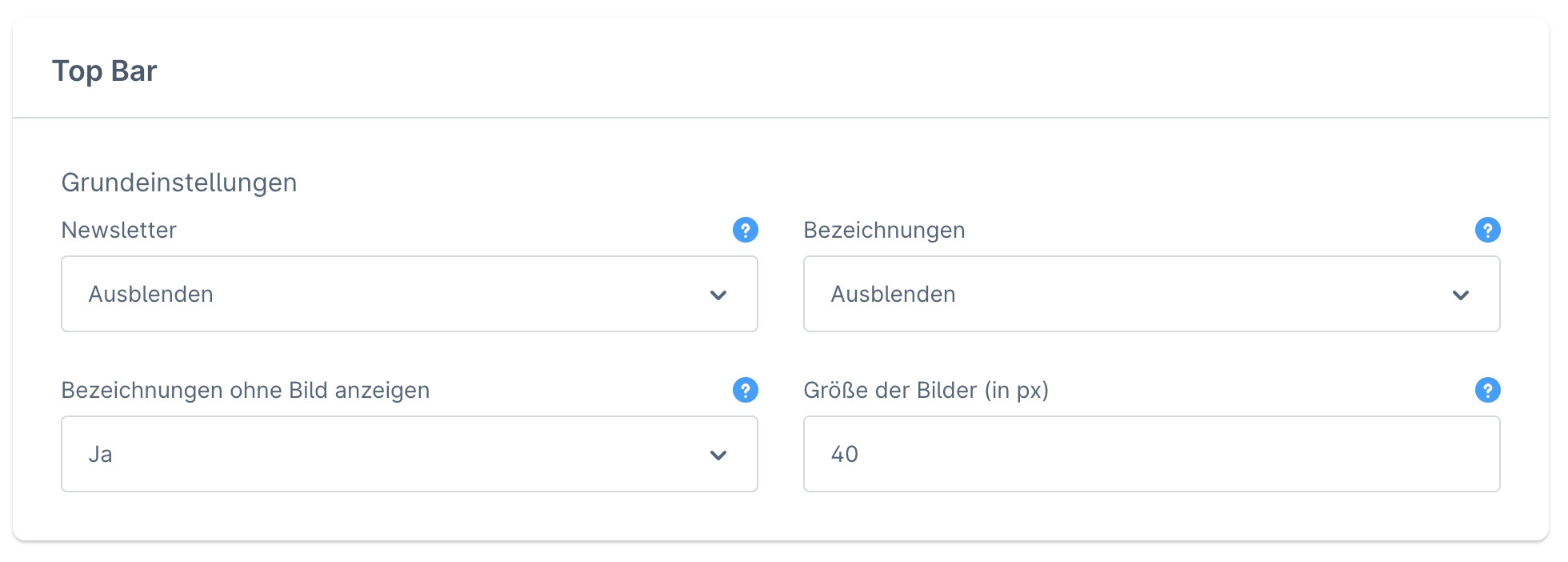Viewport: 1568px width, 562px height.
Task: Open the Bezeichnungen ohne Bild anzeigen dropdown
Action: pos(409,454)
